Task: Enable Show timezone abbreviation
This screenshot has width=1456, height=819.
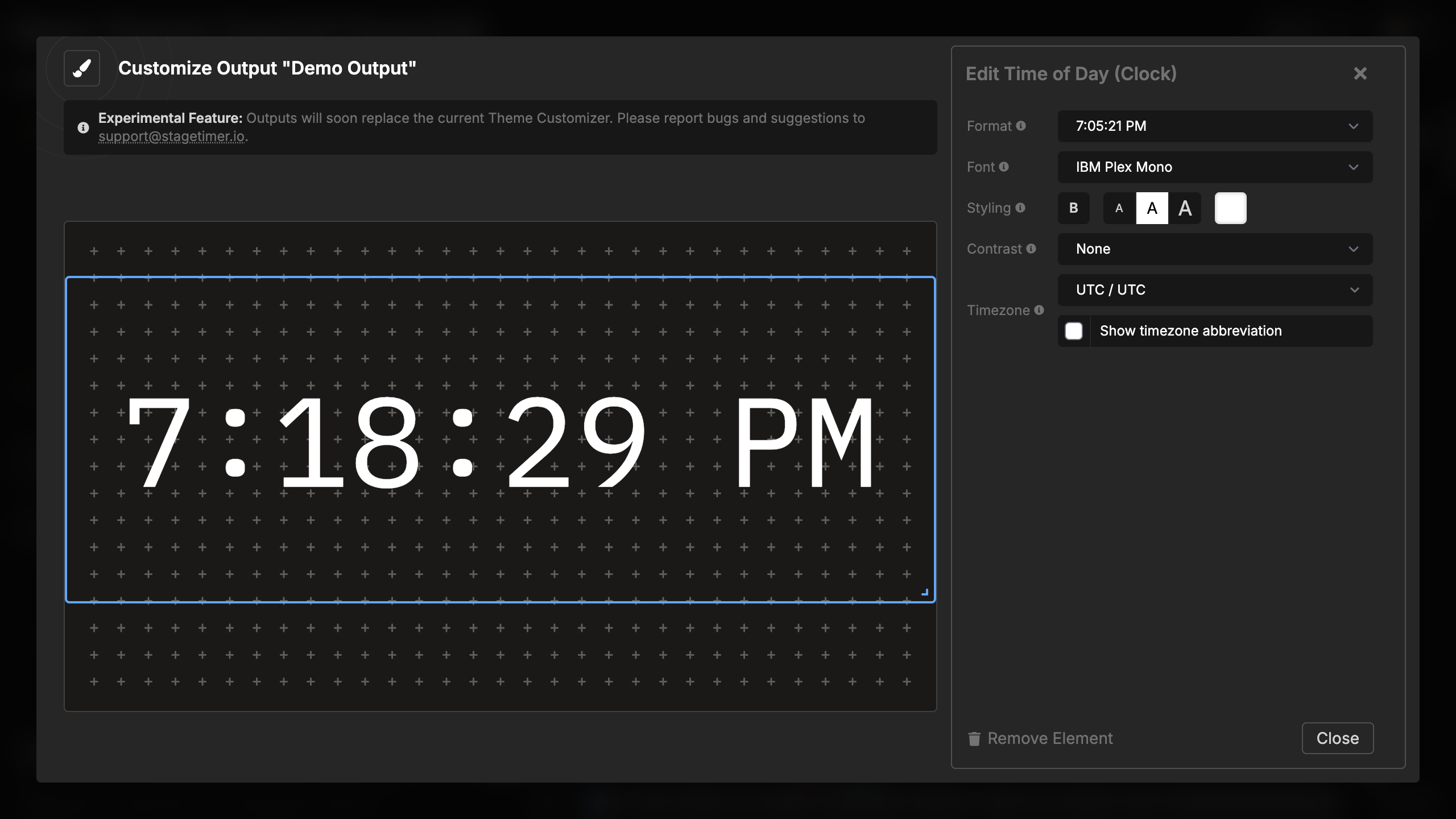Action: [x=1074, y=330]
